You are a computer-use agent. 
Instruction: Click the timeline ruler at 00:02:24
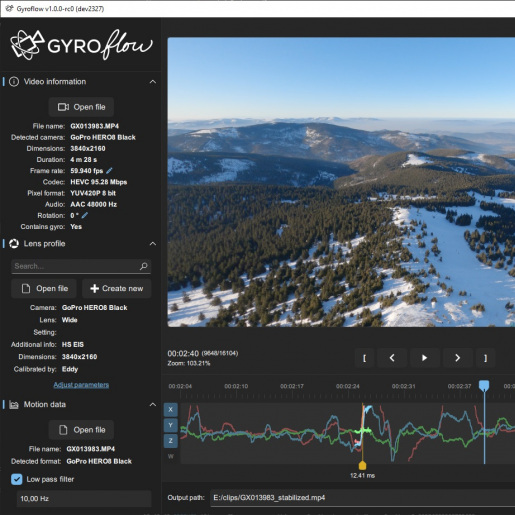(x=348, y=386)
